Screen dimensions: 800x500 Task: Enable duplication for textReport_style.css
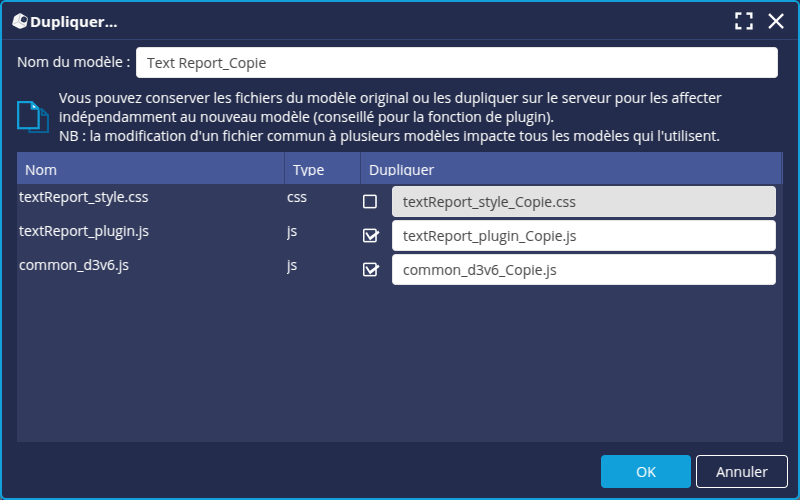[x=370, y=202]
